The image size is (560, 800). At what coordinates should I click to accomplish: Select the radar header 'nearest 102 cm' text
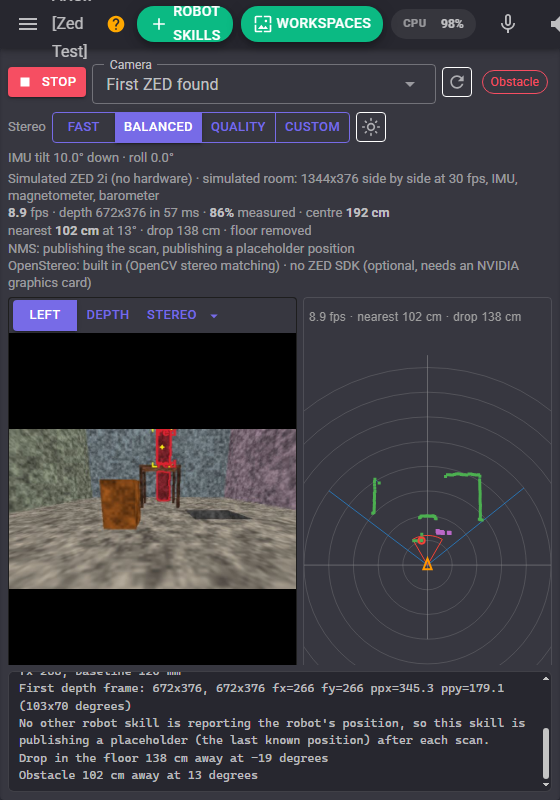399,317
